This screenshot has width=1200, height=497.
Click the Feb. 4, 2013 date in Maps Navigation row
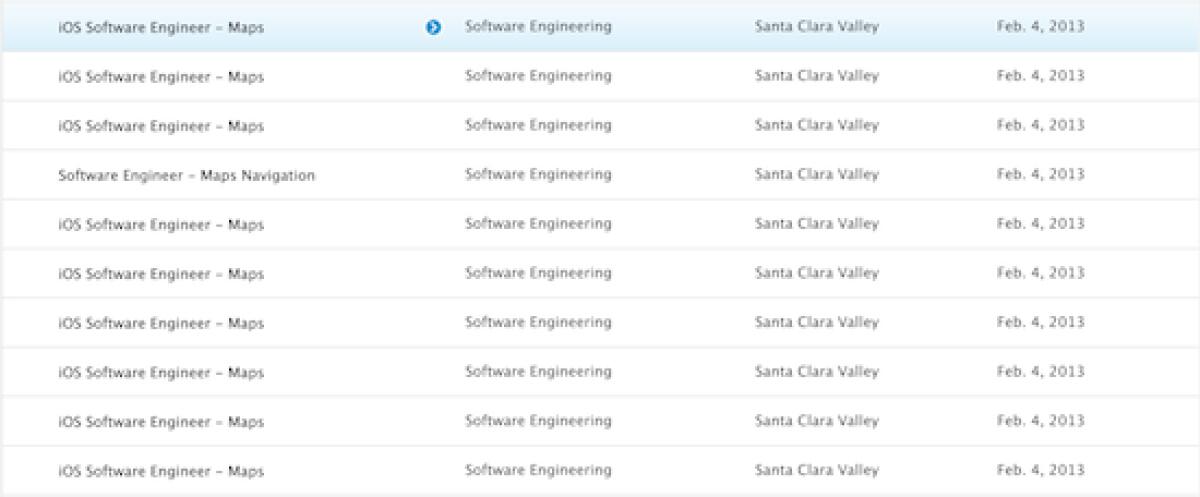(1040, 175)
